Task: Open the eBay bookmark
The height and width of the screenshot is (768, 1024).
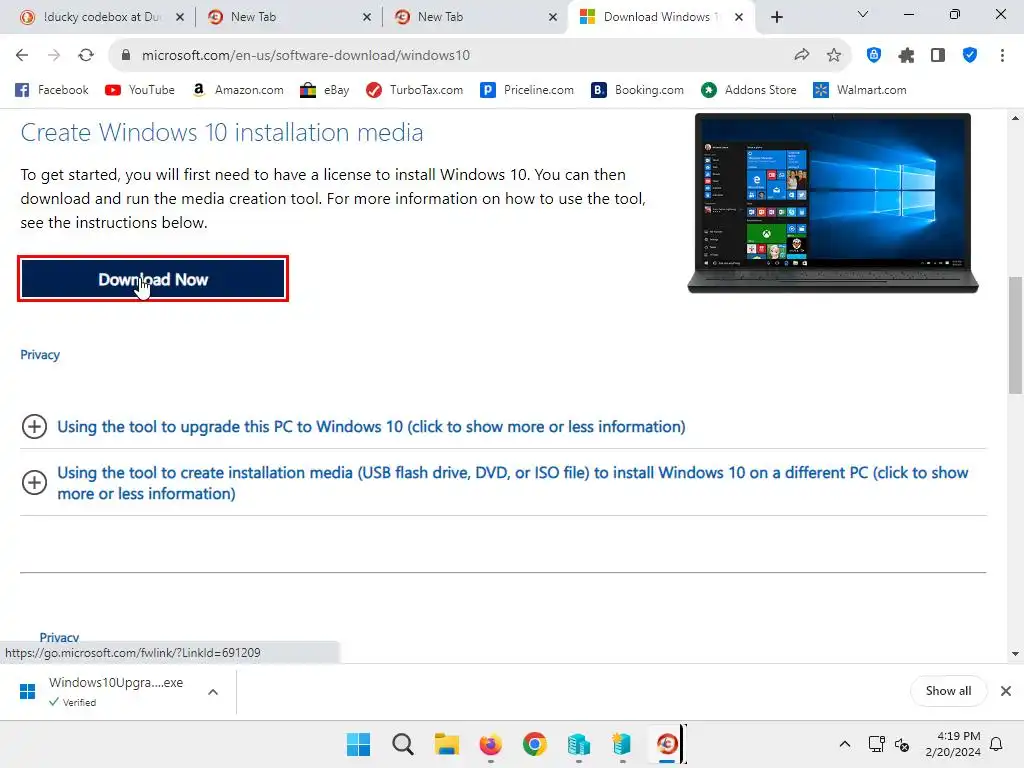Action: (325, 90)
